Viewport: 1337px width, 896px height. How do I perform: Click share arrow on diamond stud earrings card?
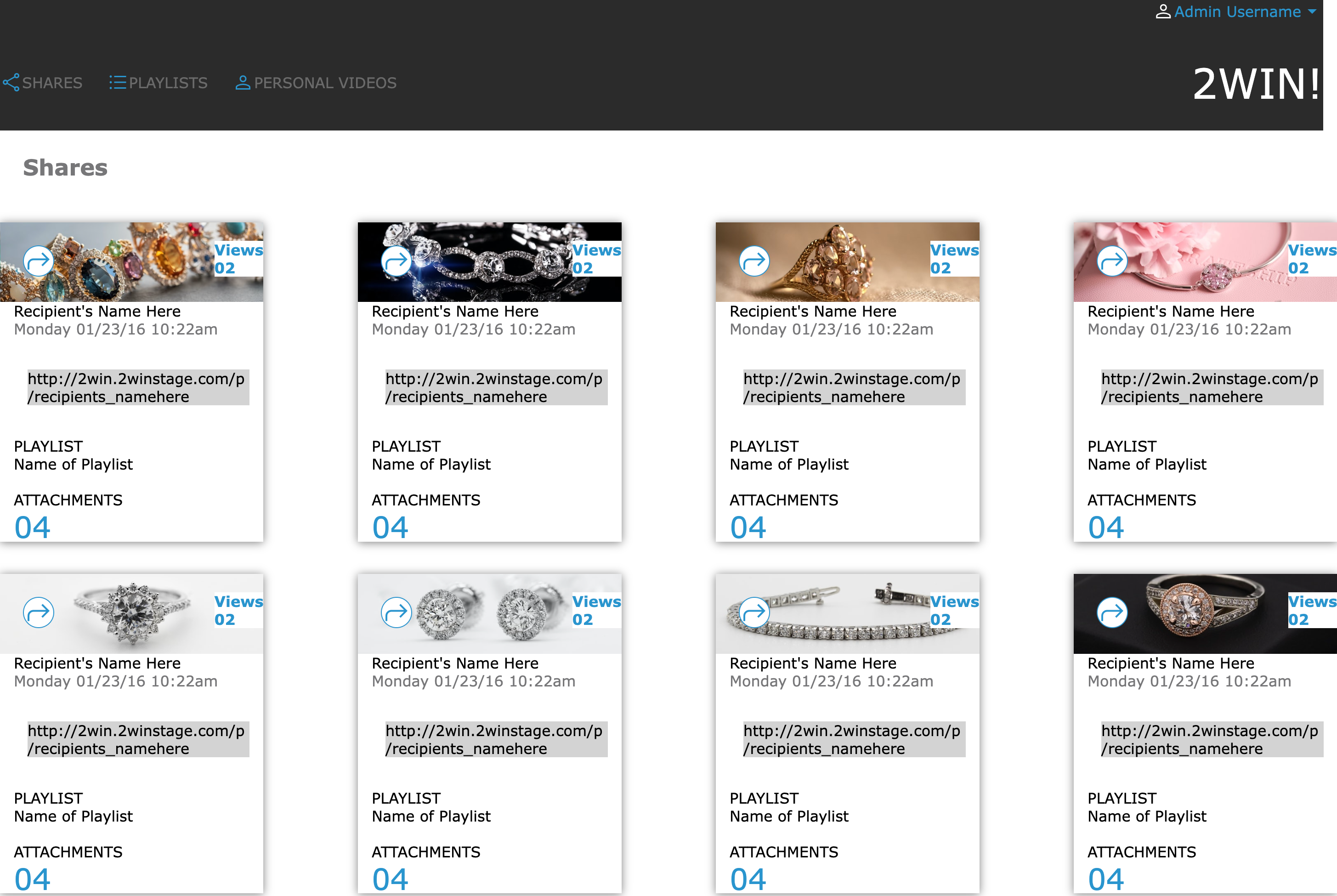[396, 612]
